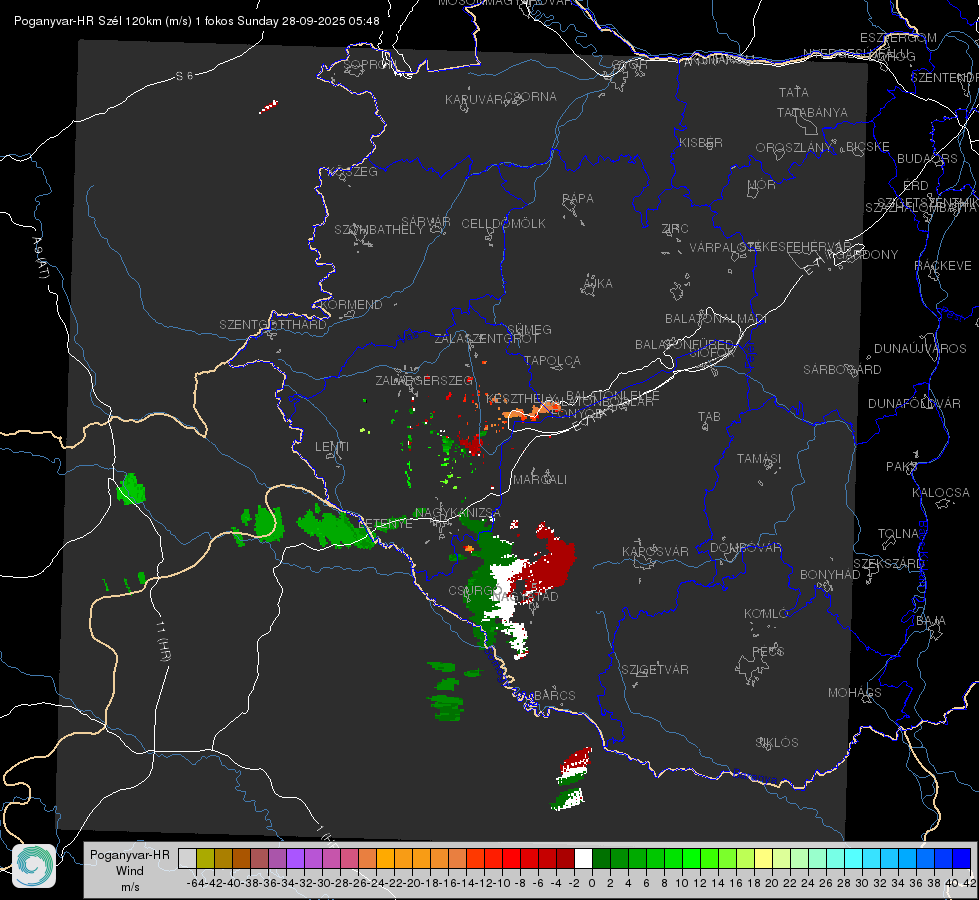
Task: Click the MARCALI label
Action: pos(540,480)
